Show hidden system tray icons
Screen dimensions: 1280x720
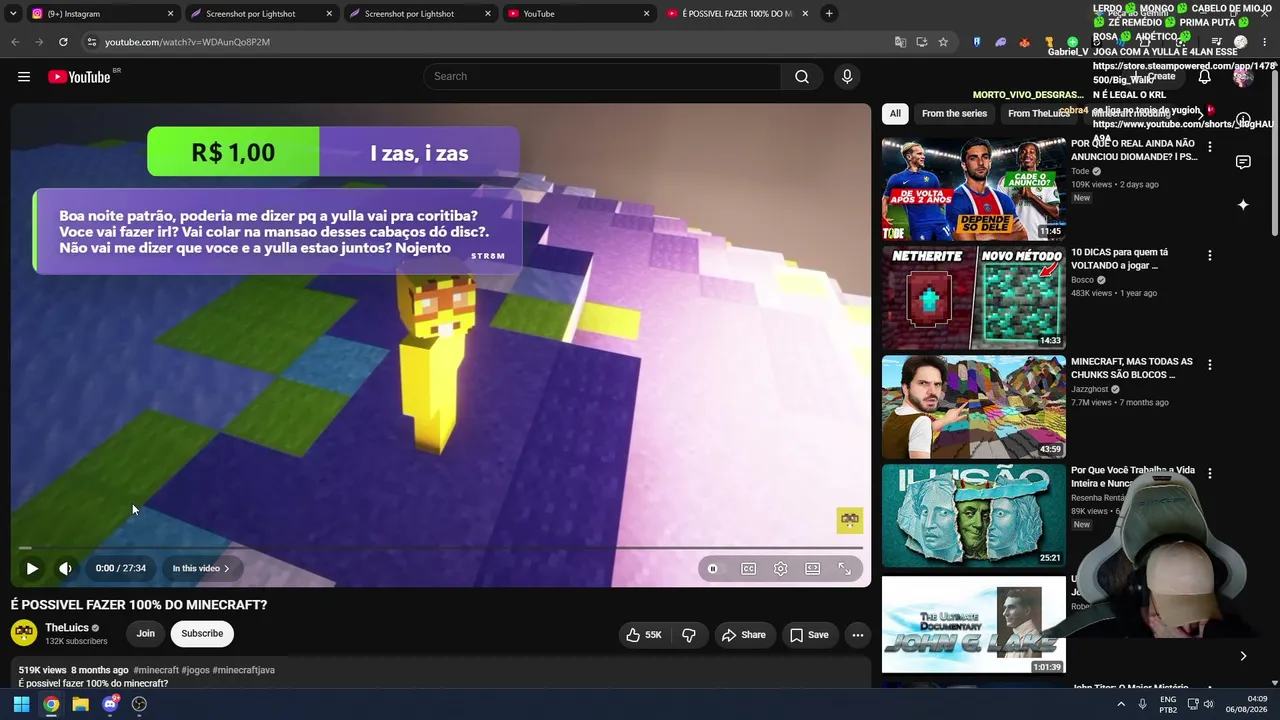click(1121, 704)
